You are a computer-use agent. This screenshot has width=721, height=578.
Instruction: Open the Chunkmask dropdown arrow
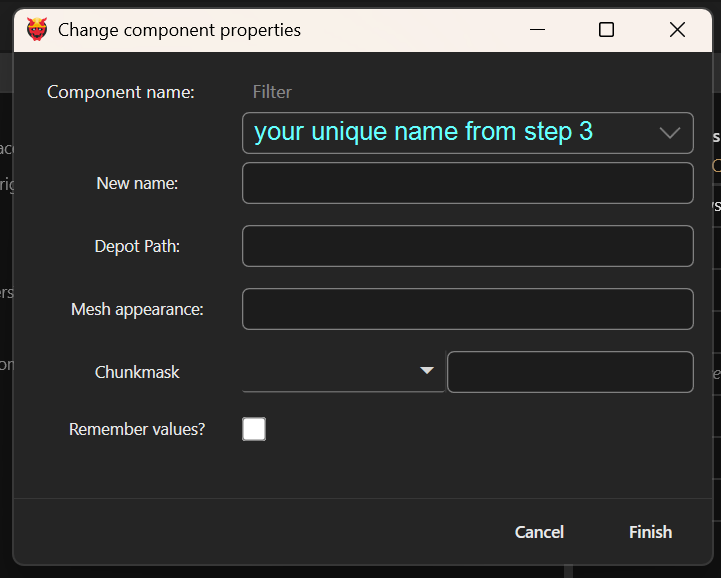[x=427, y=371]
